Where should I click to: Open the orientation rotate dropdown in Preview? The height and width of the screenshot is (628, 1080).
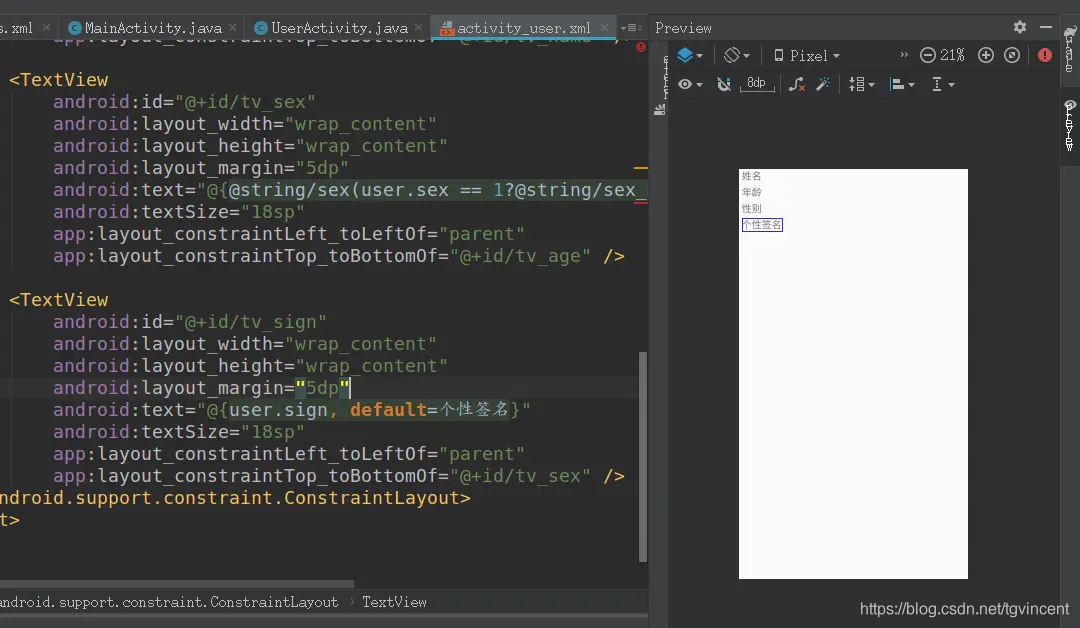click(736, 55)
